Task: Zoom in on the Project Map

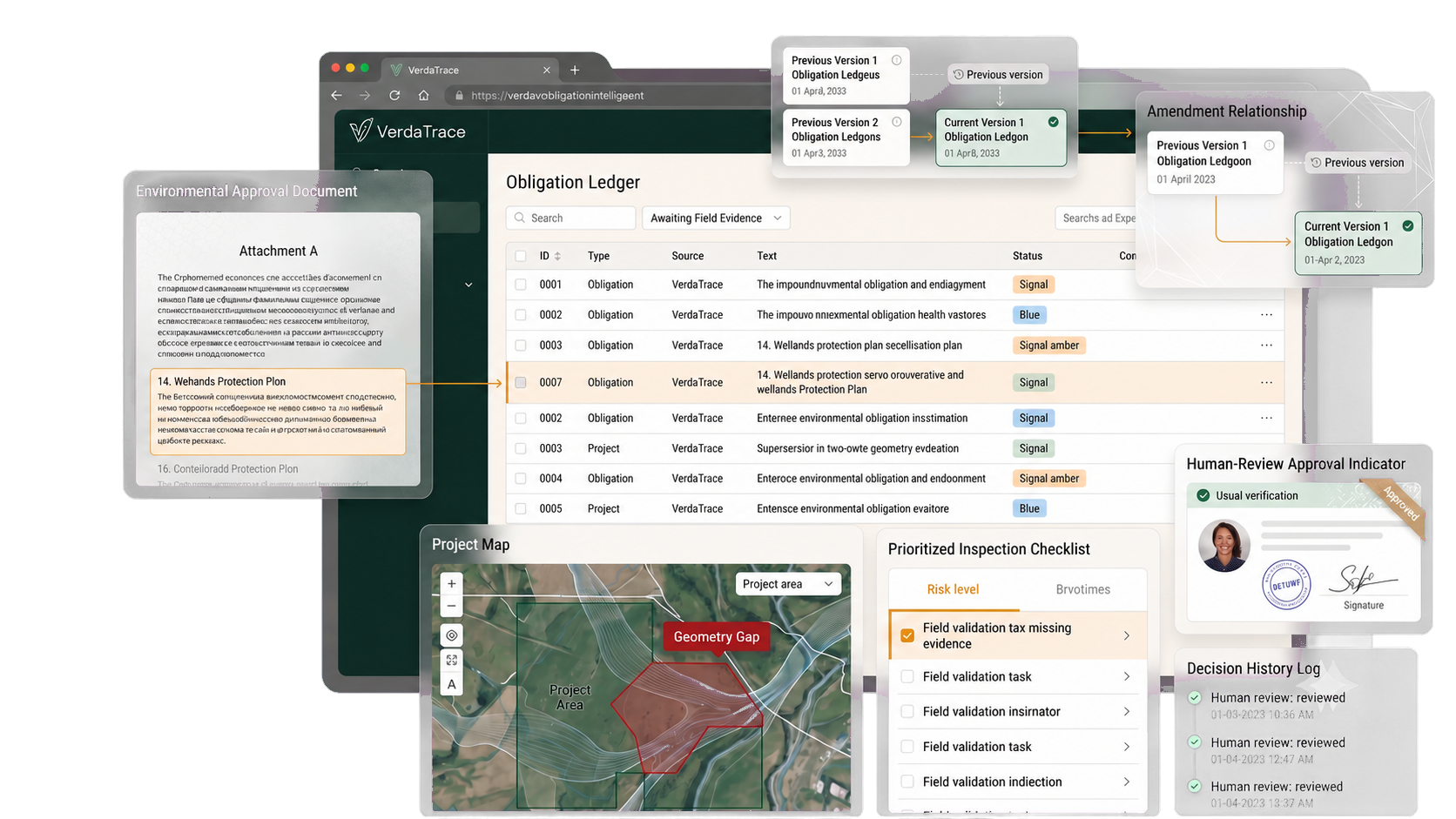Action: click(451, 584)
